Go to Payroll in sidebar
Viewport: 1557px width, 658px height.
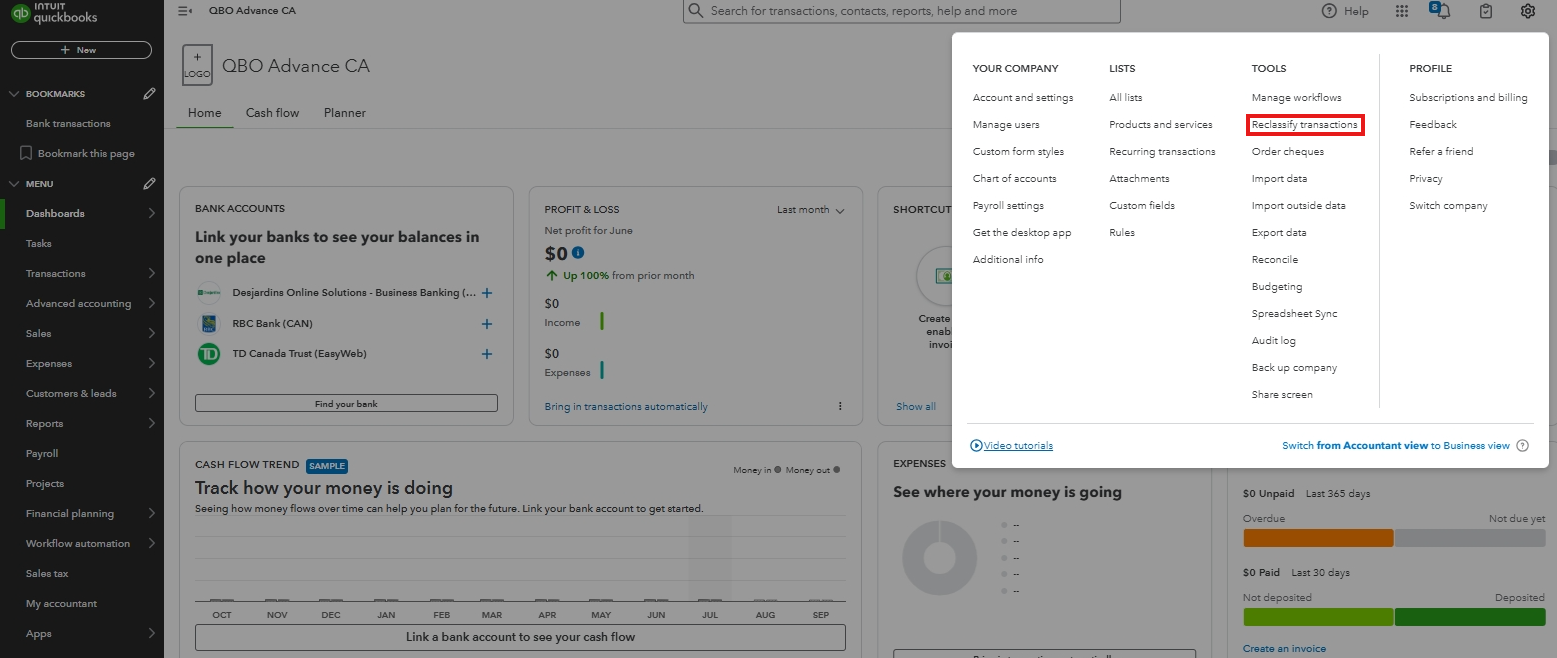[x=42, y=454]
